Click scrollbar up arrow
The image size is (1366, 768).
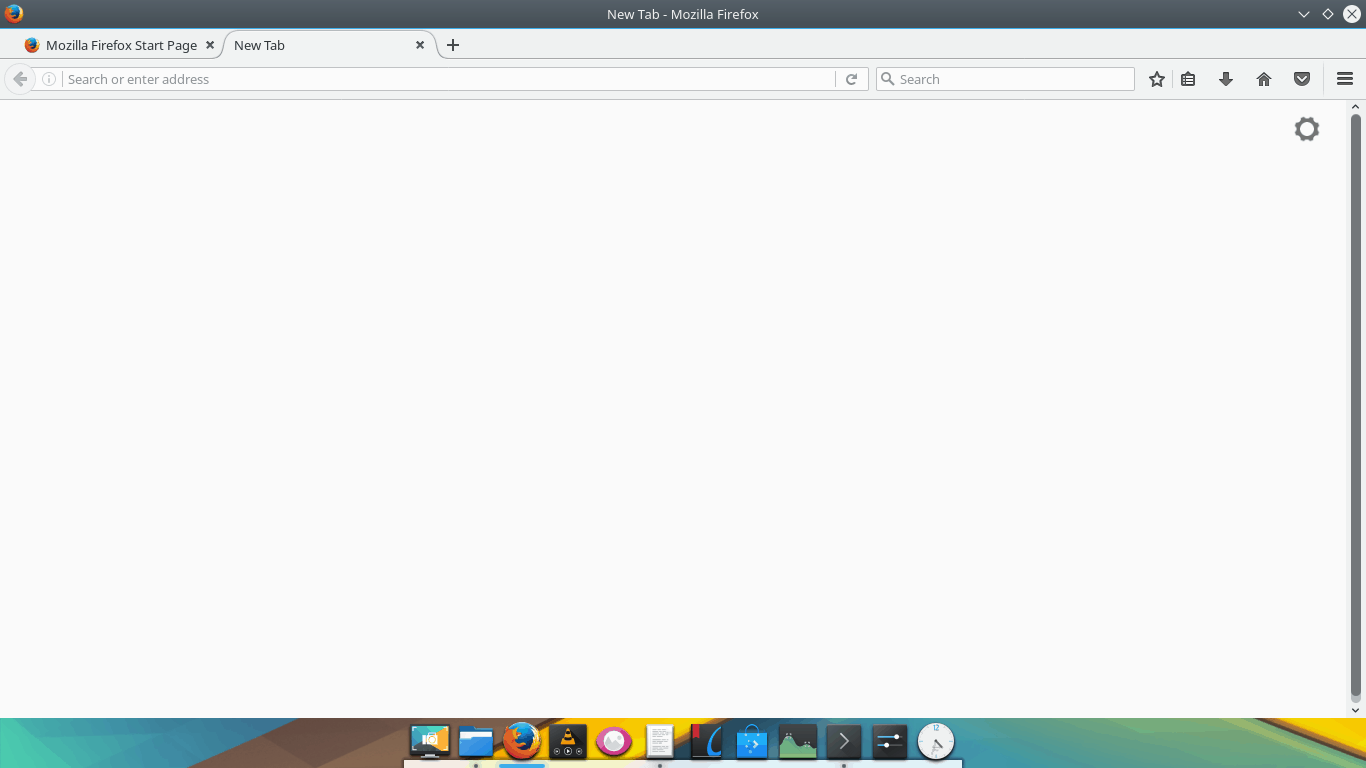click(1356, 106)
